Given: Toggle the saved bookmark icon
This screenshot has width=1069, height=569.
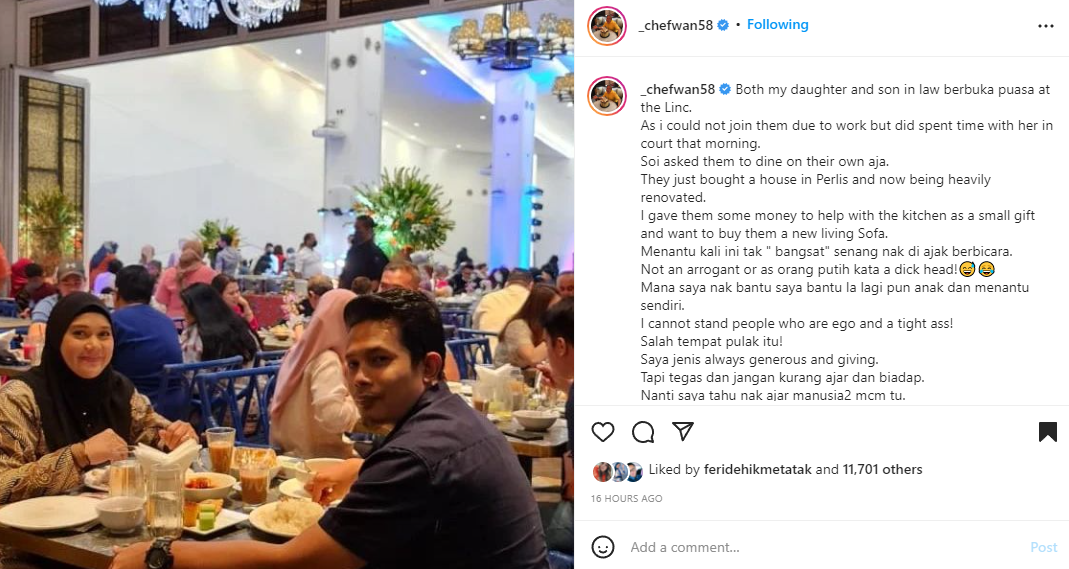Looking at the screenshot, I should [1048, 432].
